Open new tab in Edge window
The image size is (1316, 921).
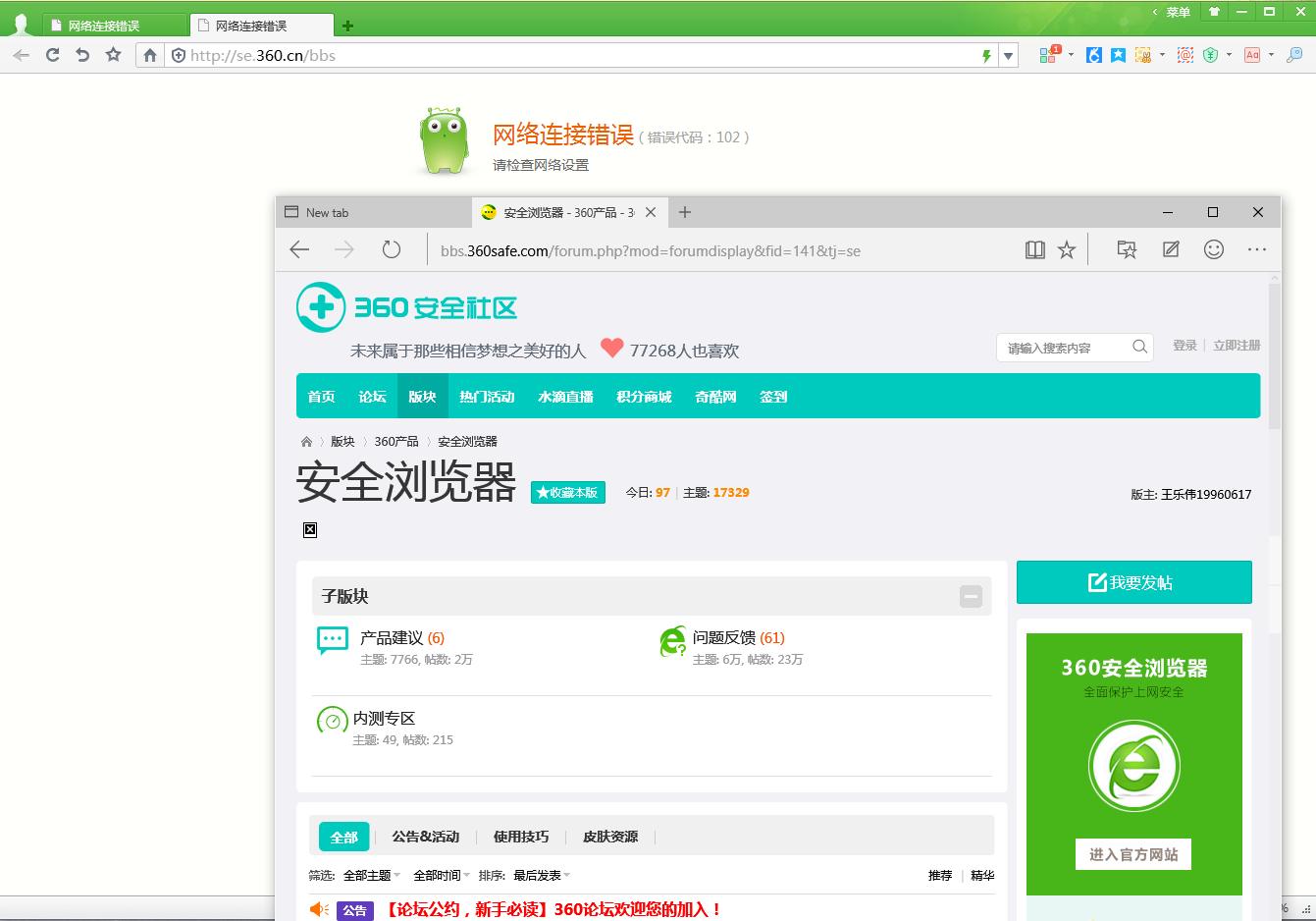coord(685,212)
